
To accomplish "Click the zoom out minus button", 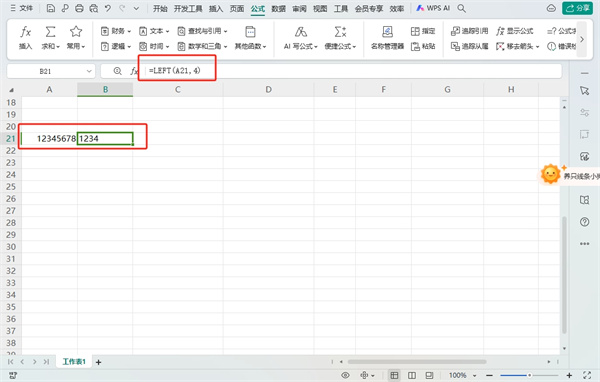I will click(x=489, y=375).
